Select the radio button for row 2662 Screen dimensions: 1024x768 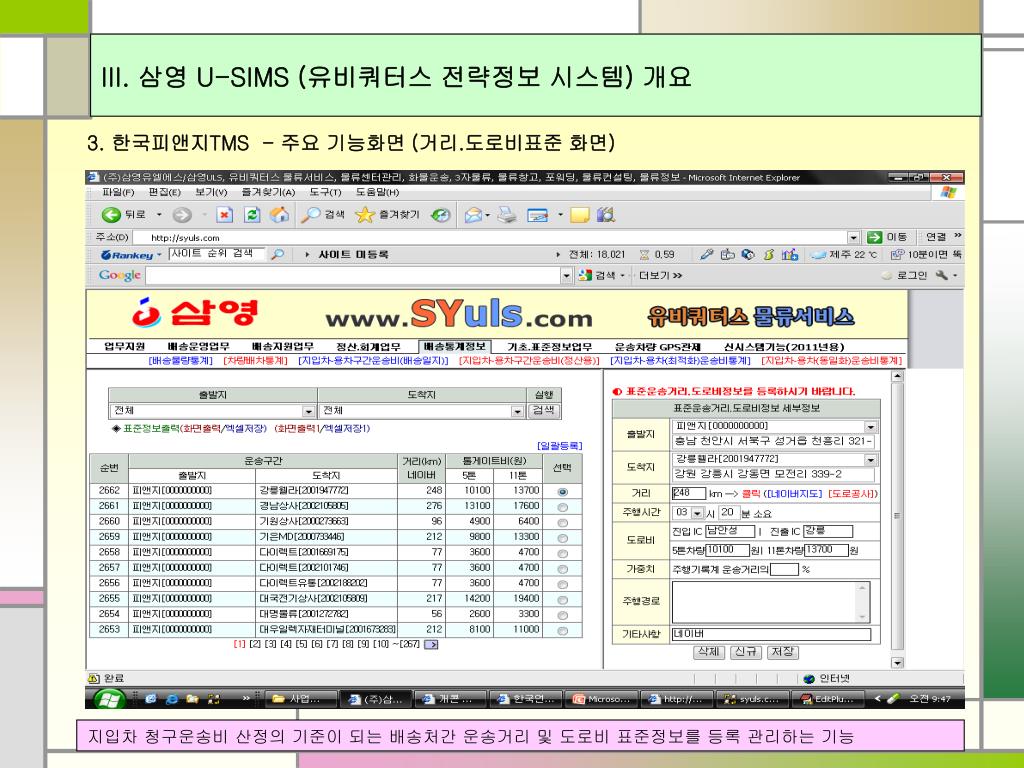562,492
